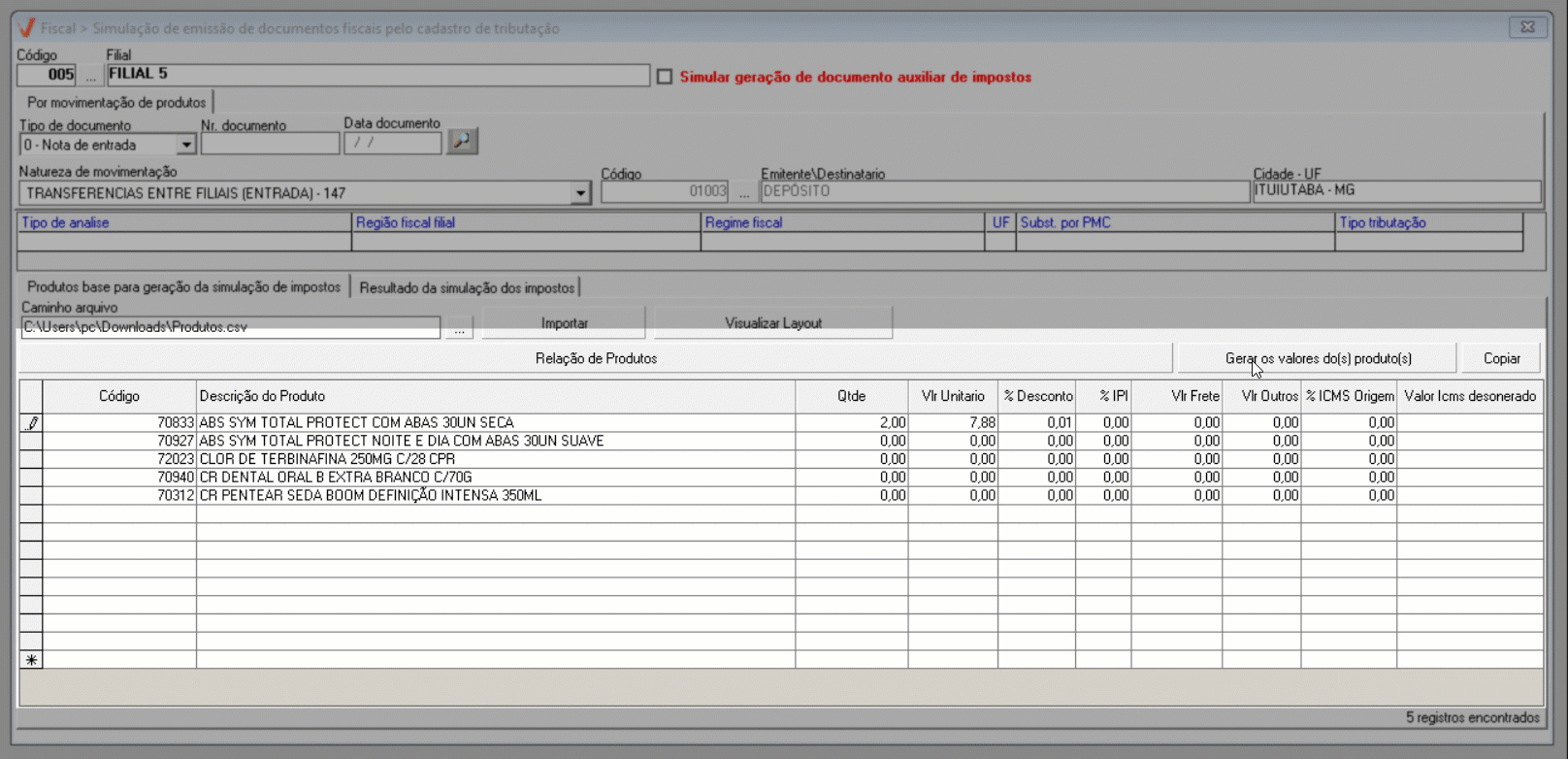This screenshot has width=1568, height=759.
Task: Click the red checkmark application icon
Action: point(26,28)
